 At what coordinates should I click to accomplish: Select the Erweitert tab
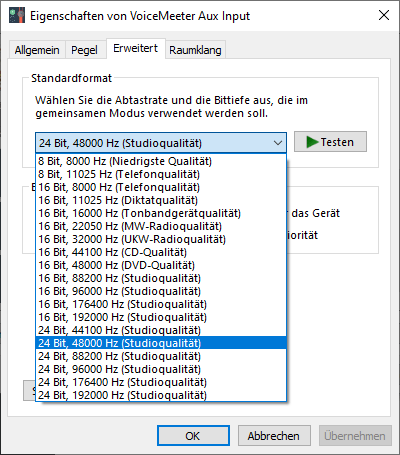click(135, 48)
